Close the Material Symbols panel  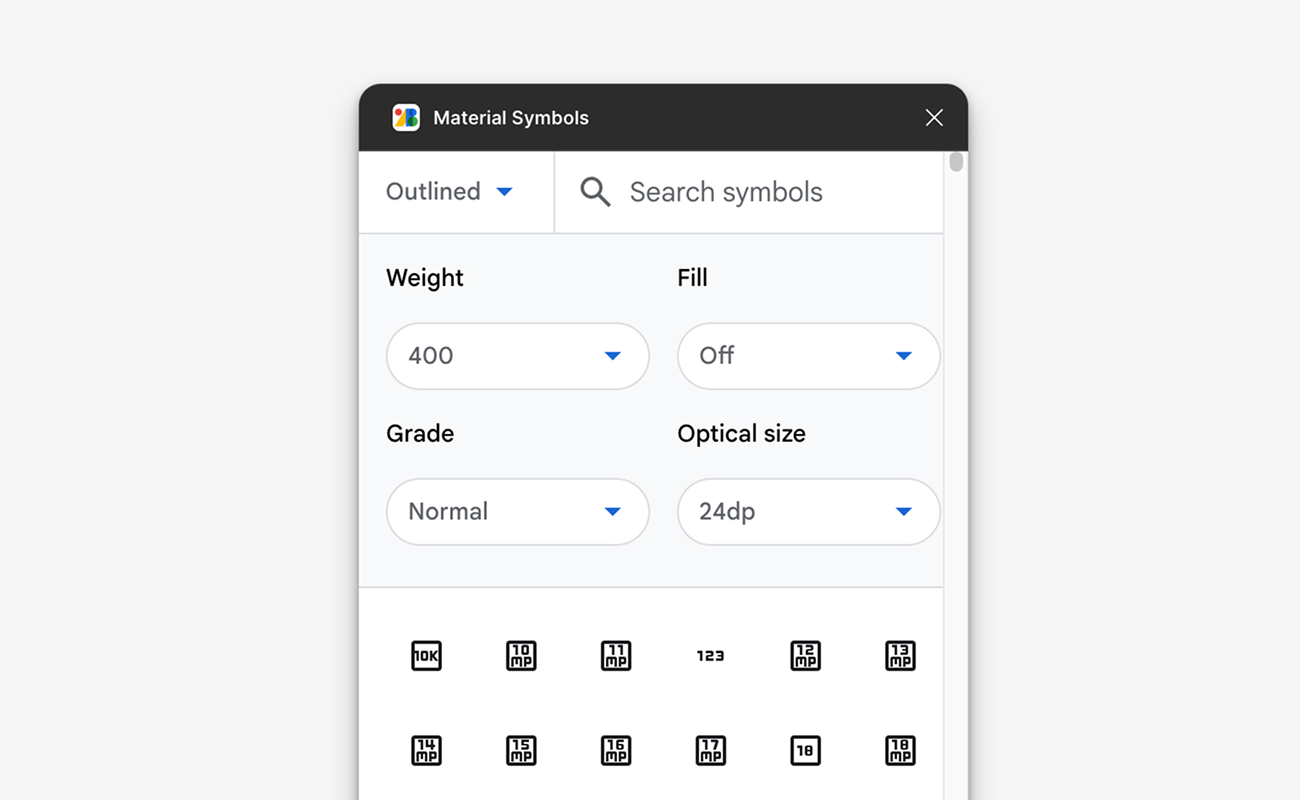[934, 118]
